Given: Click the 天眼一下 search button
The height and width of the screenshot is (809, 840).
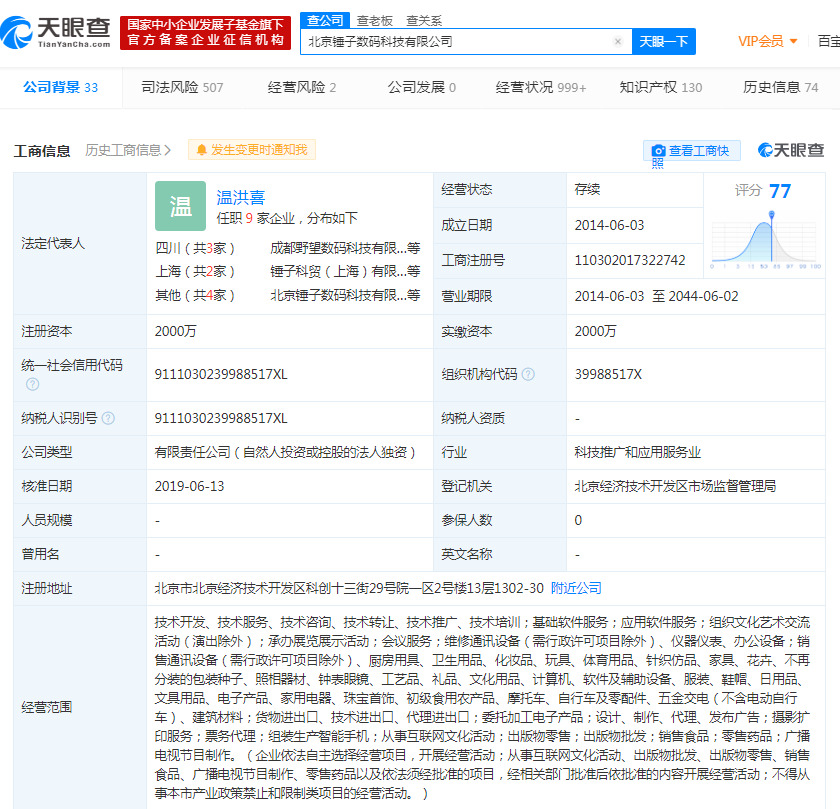Looking at the screenshot, I should pos(664,41).
